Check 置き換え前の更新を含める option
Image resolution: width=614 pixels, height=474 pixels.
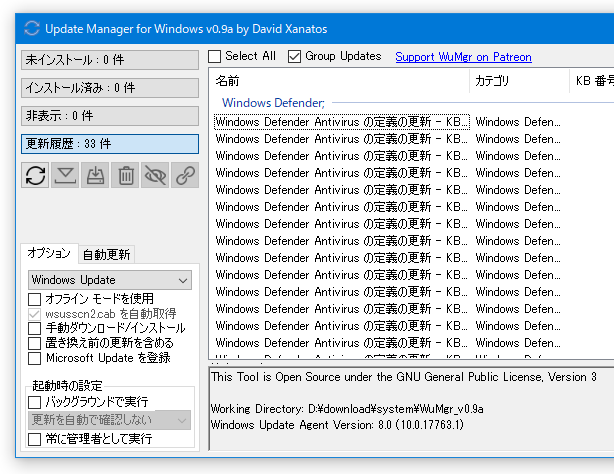pos(34,343)
